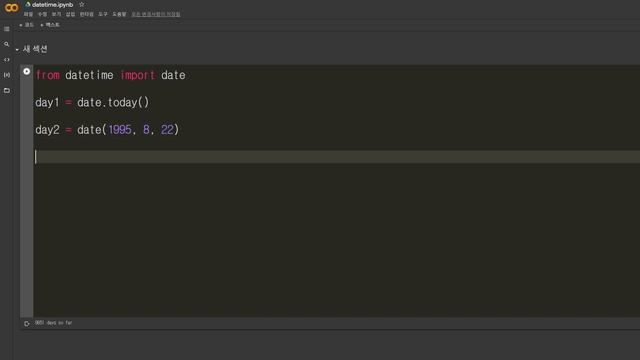Open the code snippets sidebar icon
The width and height of the screenshot is (640, 360).
7,60
